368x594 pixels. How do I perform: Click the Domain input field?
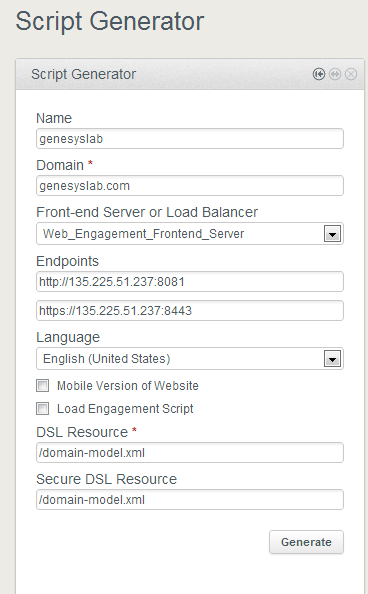[190, 186]
